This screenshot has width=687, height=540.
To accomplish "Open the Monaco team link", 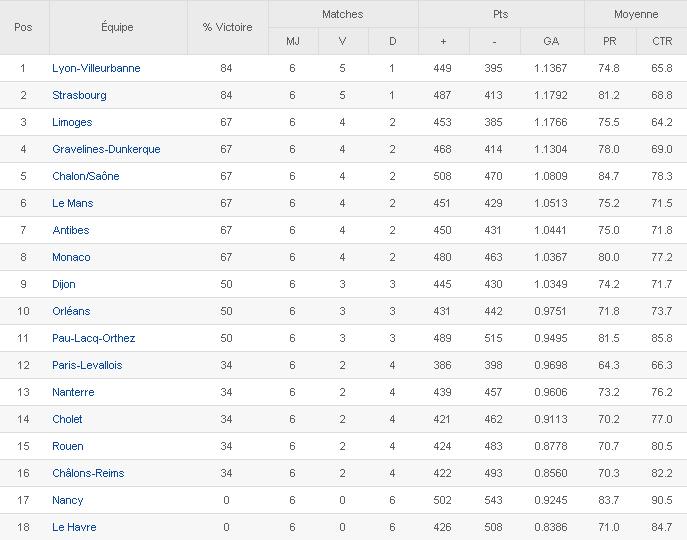I will [71, 257].
